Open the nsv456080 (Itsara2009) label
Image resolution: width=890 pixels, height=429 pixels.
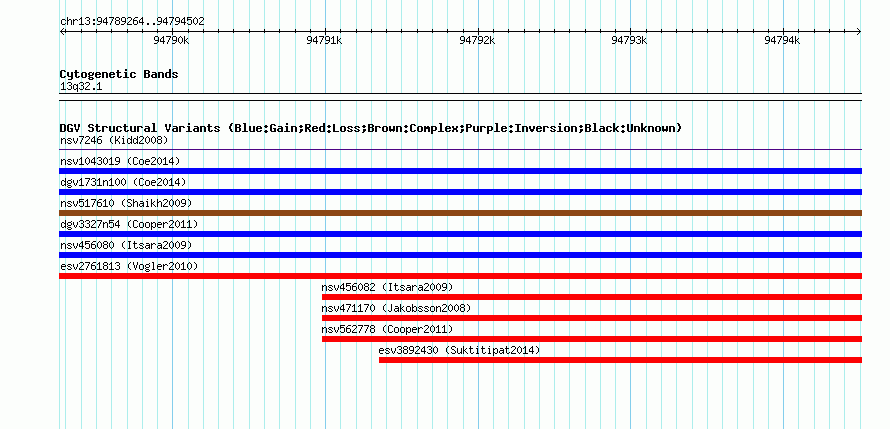click(x=126, y=245)
